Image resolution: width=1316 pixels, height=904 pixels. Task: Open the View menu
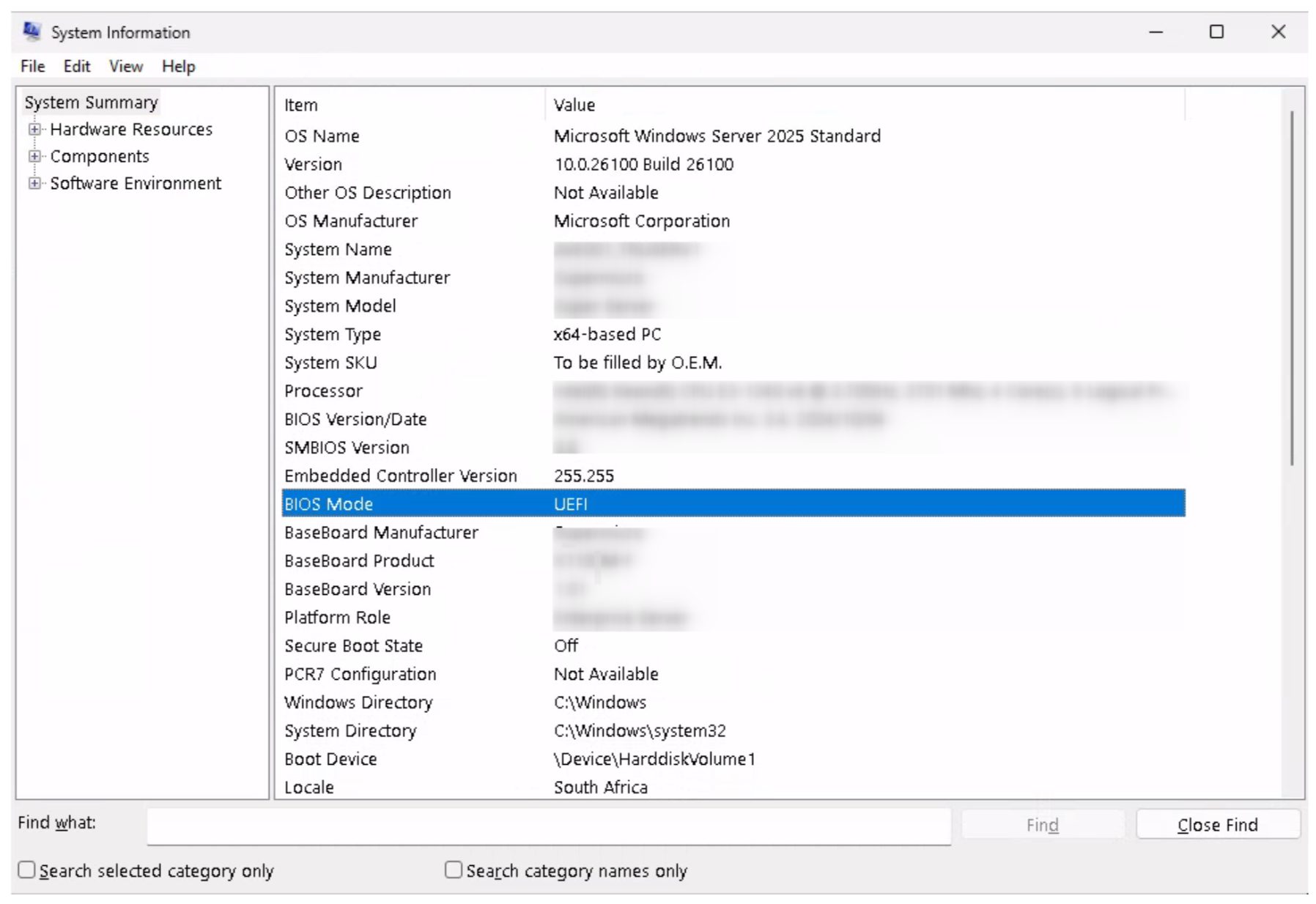pyautogui.click(x=125, y=67)
